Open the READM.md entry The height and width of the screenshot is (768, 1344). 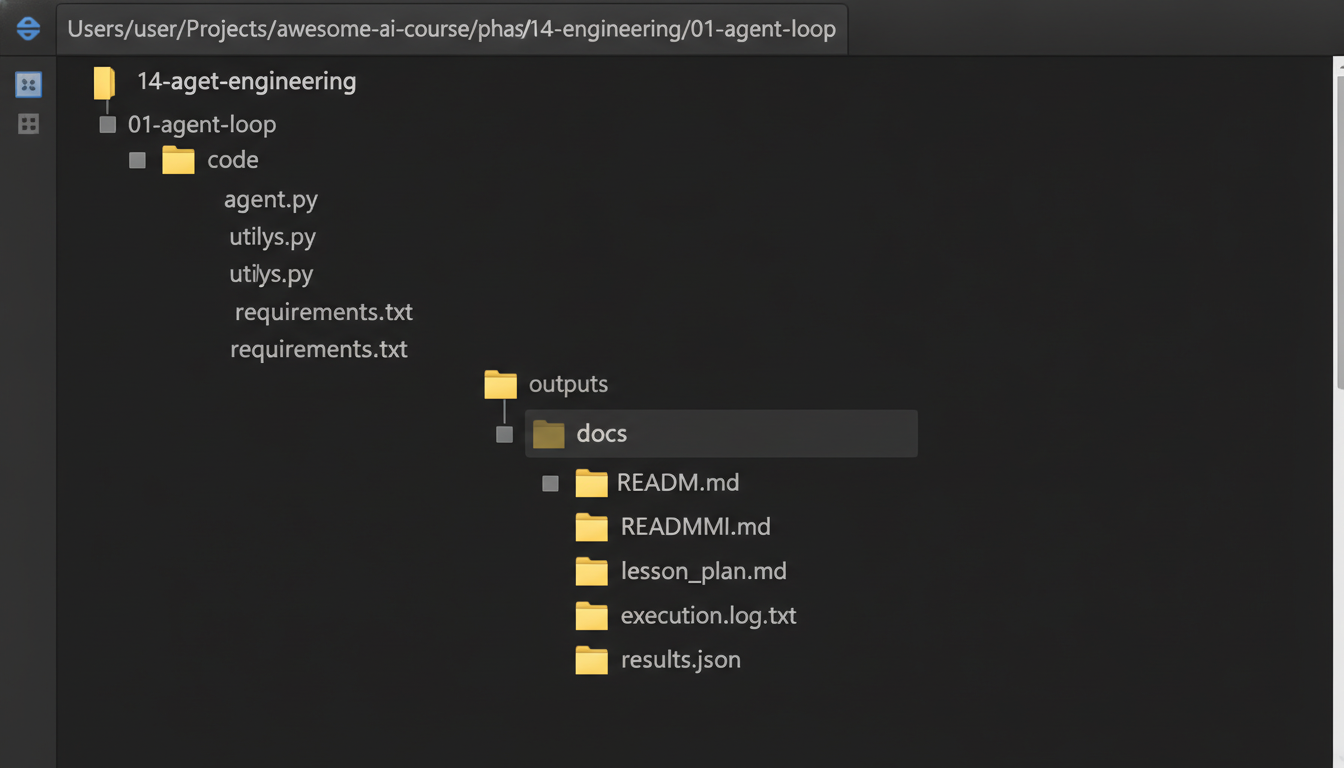click(678, 483)
